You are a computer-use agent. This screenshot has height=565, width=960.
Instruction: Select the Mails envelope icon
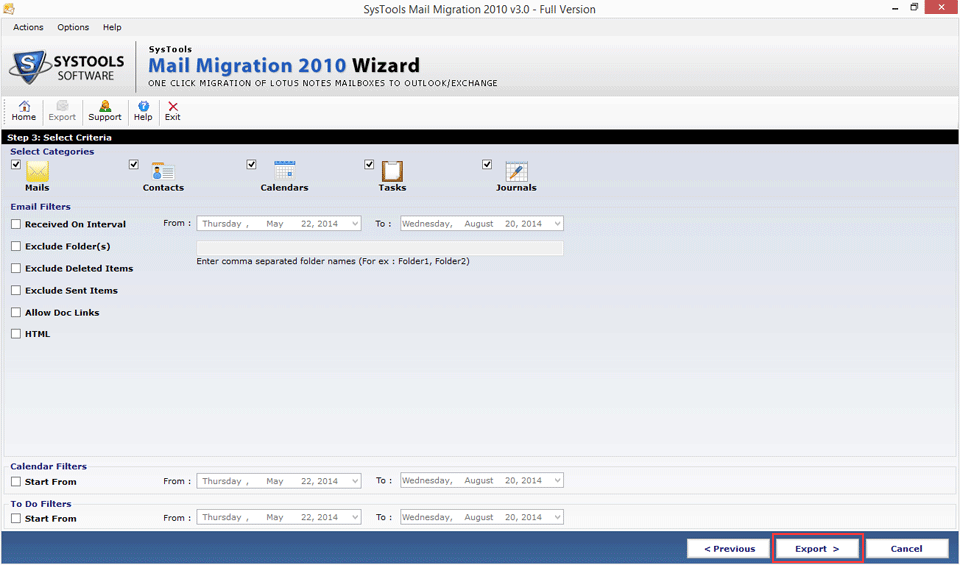click(37, 171)
